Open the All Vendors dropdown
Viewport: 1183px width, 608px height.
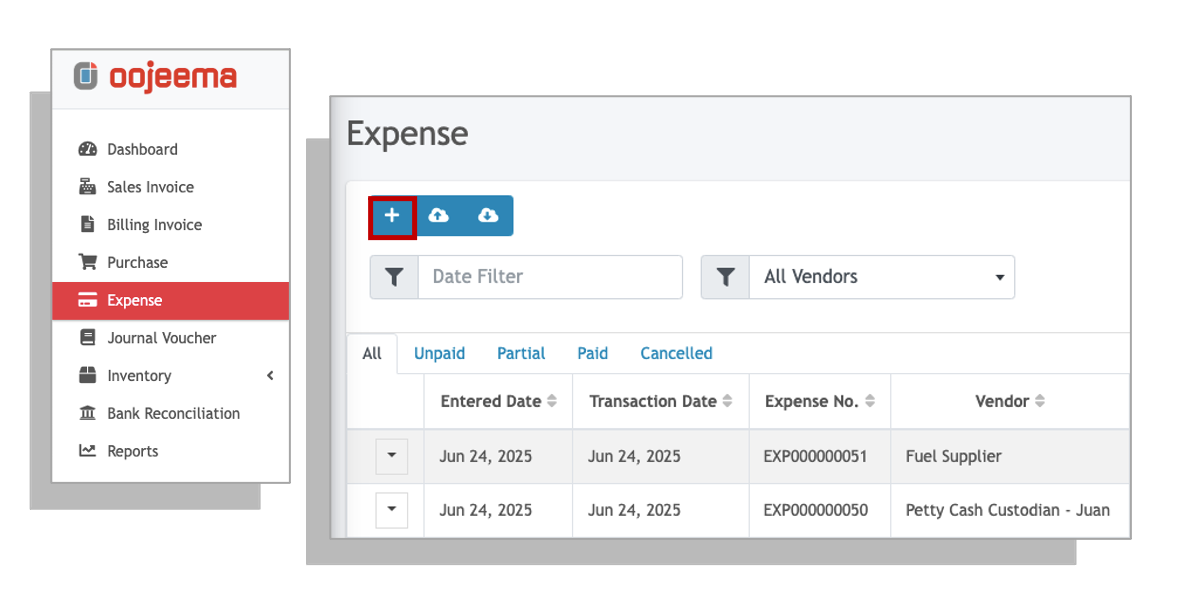pos(881,277)
